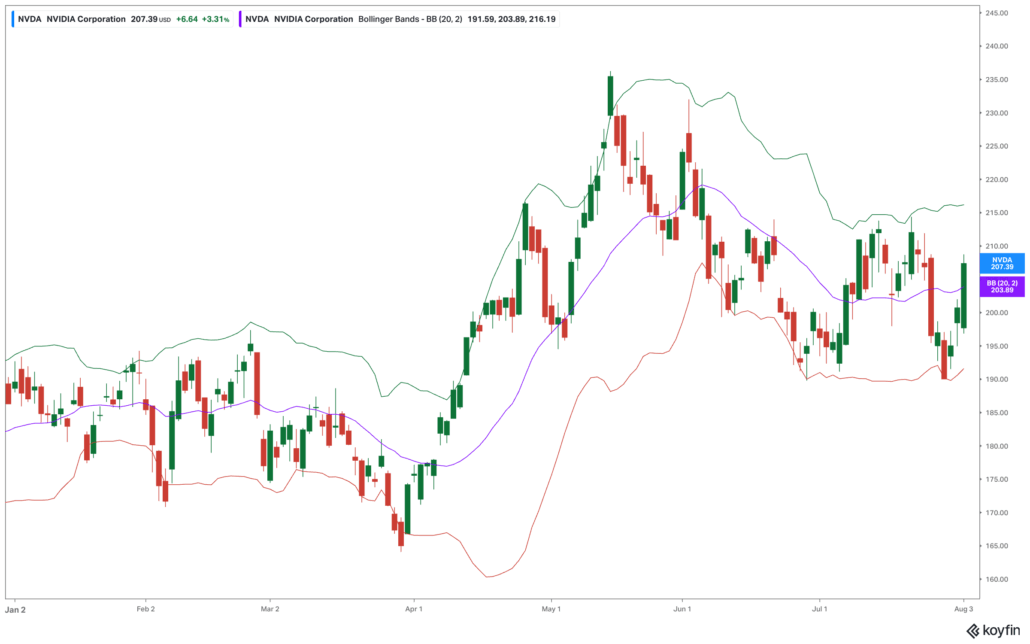Click the 180.00 price axis label
This screenshot has height=644, width=1030.
[996, 446]
